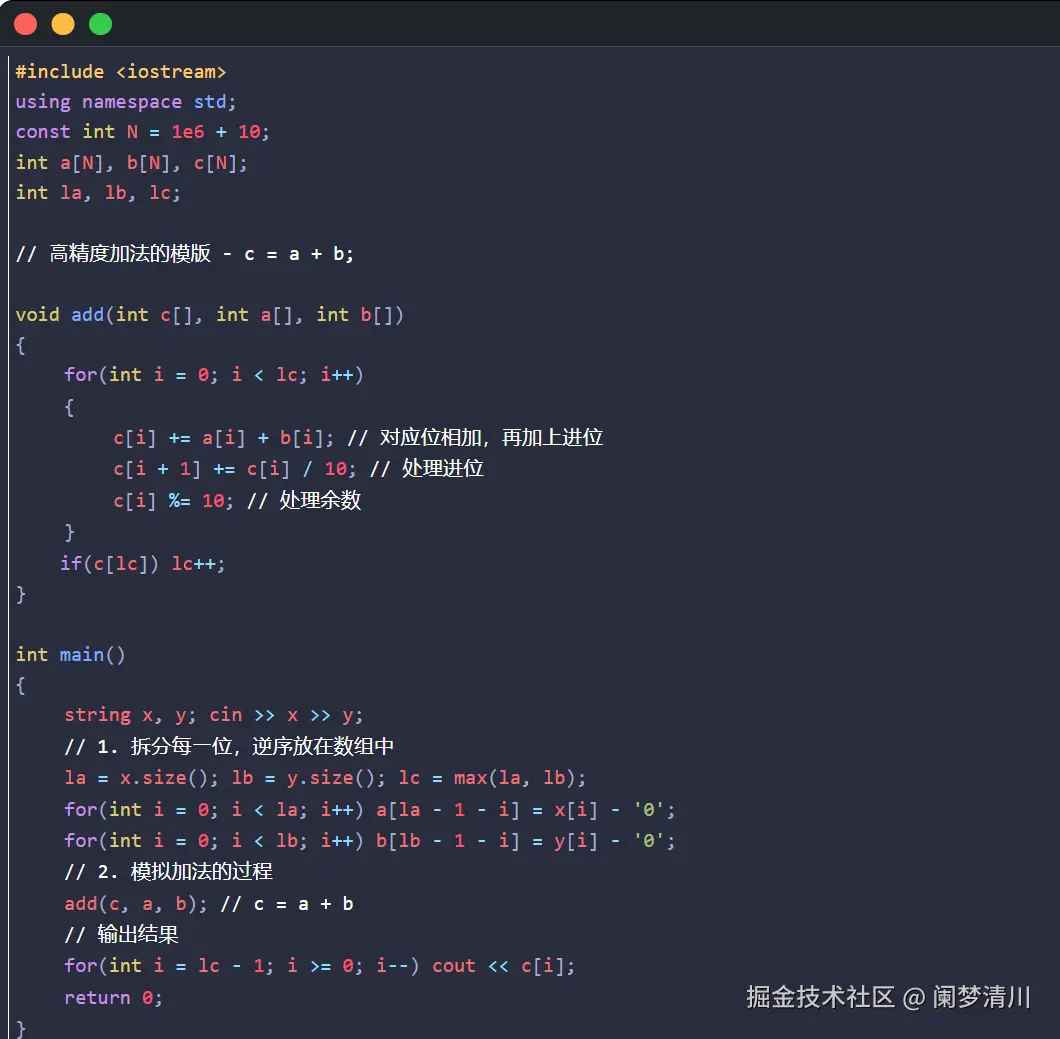Click the 'int a[N], b[N], c[N];' line
1060x1039 pixels.
tap(132, 163)
